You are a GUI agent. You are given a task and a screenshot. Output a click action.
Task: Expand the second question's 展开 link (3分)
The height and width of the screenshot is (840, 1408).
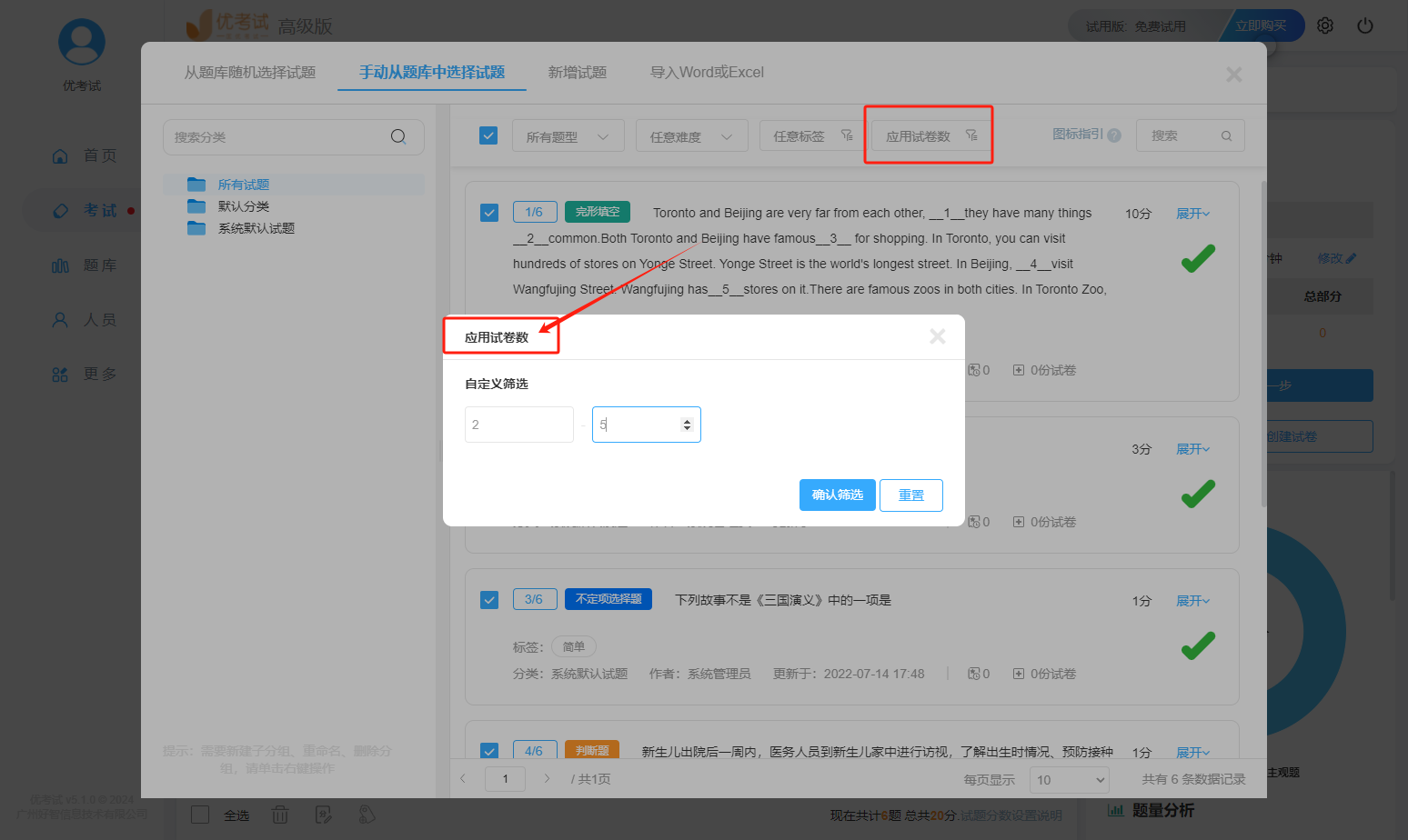pos(1192,449)
